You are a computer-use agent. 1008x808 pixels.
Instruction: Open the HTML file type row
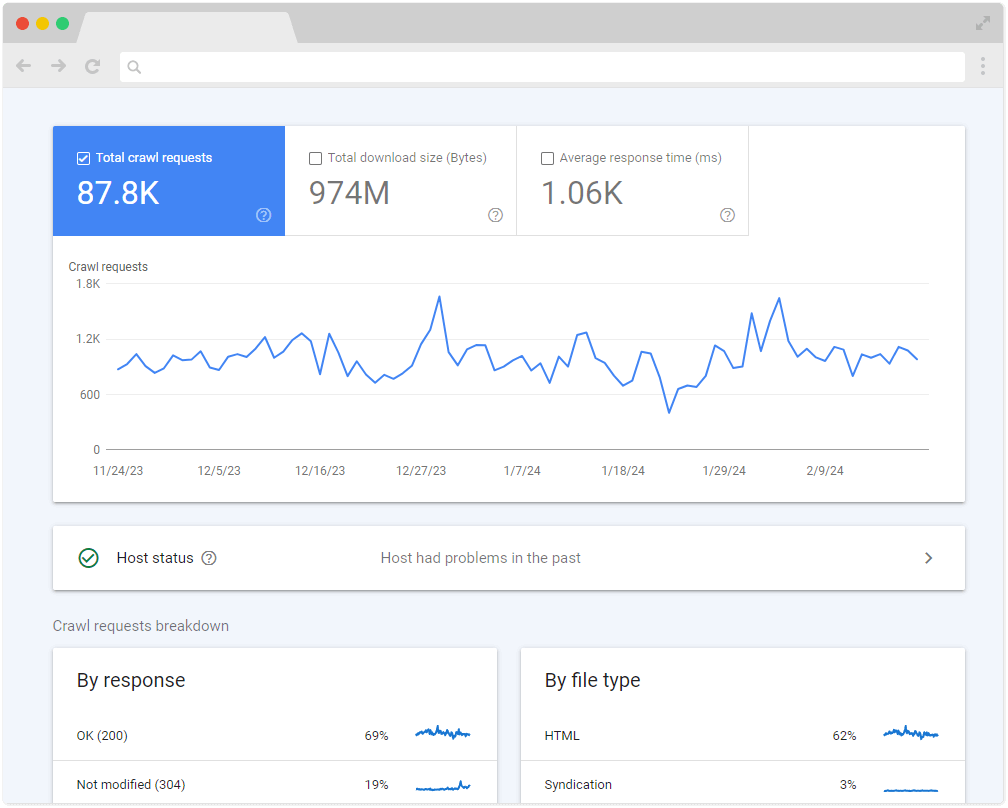tap(743, 735)
